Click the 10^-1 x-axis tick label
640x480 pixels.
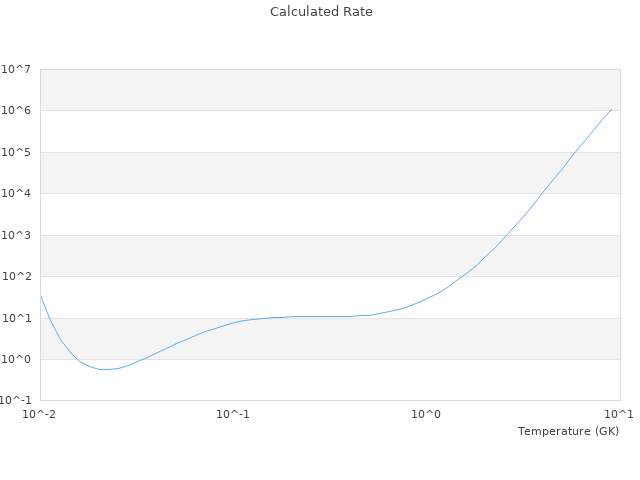(x=233, y=413)
